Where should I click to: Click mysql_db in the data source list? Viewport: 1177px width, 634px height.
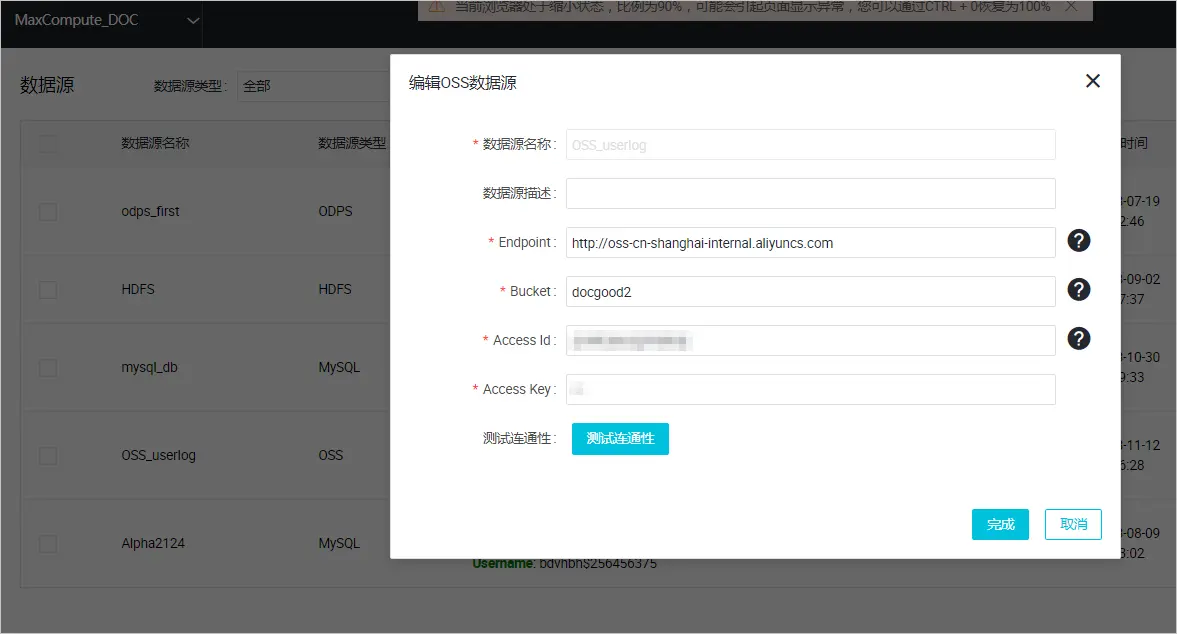click(149, 368)
